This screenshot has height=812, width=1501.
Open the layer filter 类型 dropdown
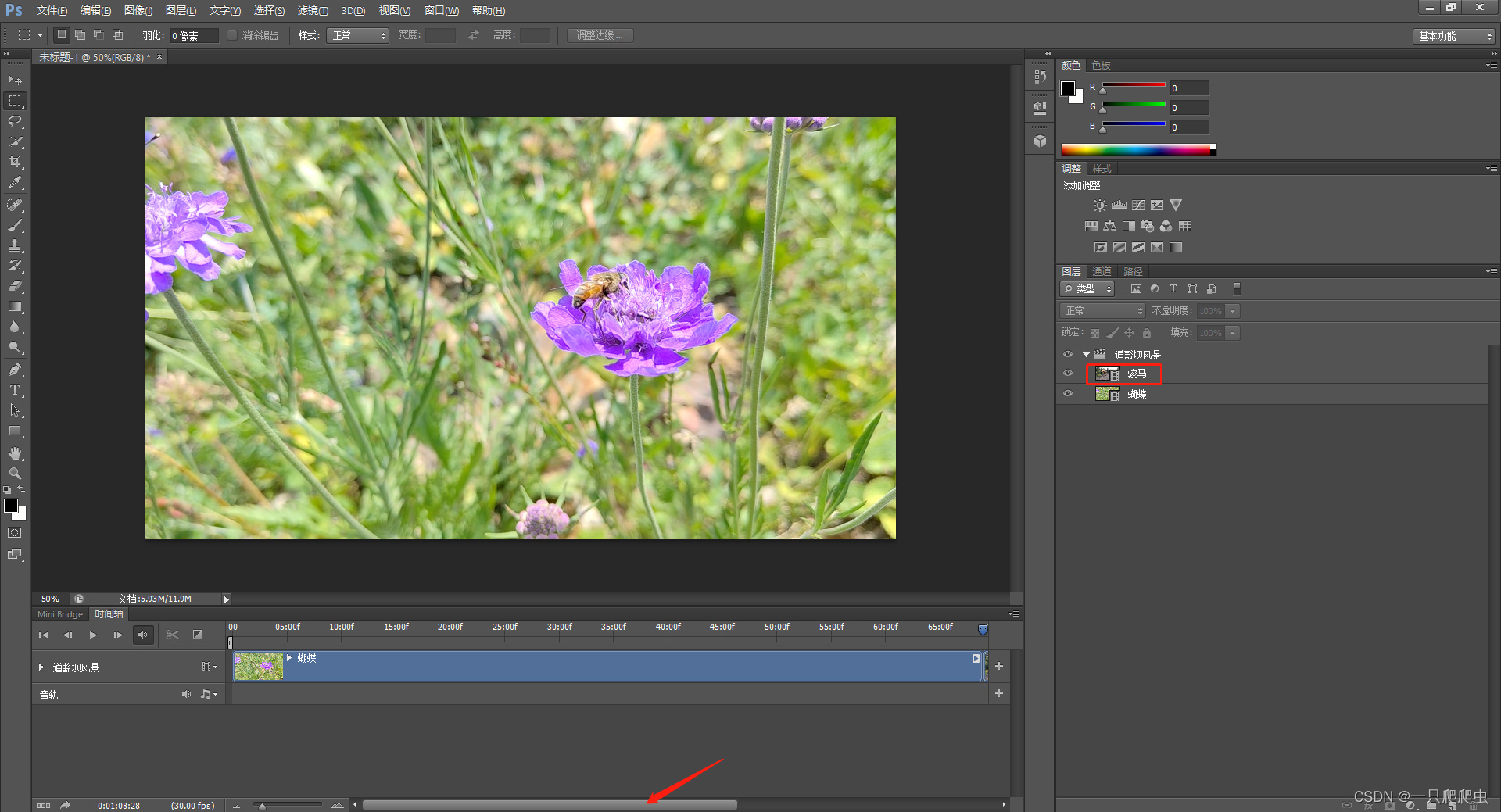click(1087, 289)
